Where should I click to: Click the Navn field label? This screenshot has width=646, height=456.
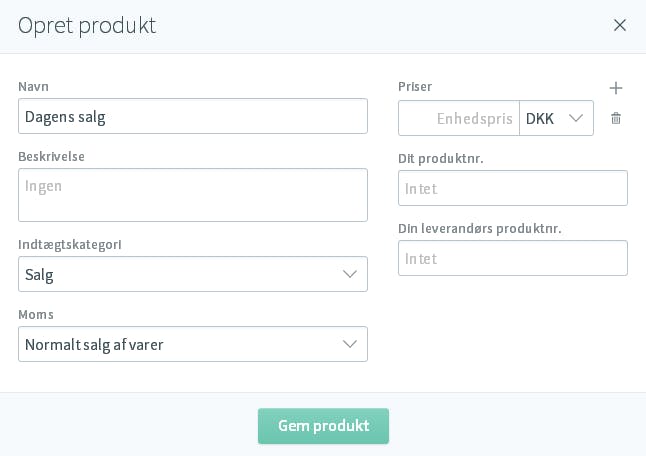point(33,87)
